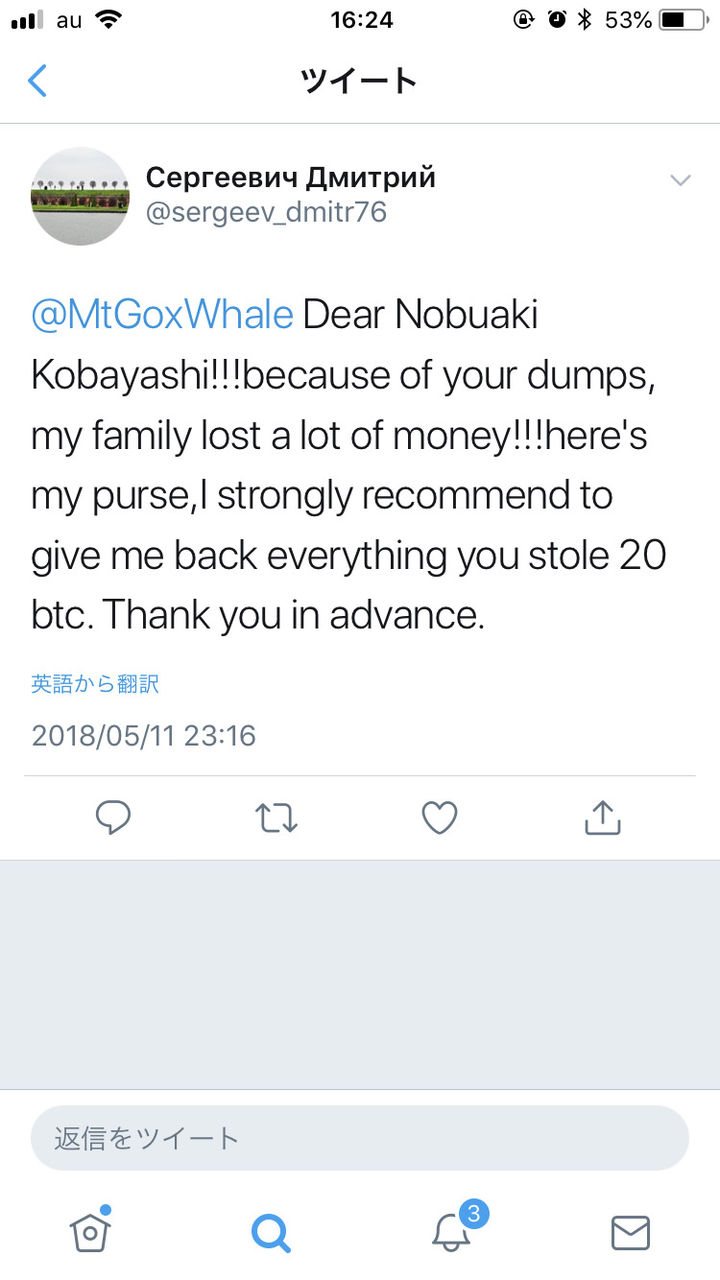Share the tweet via upload icon

click(602, 818)
